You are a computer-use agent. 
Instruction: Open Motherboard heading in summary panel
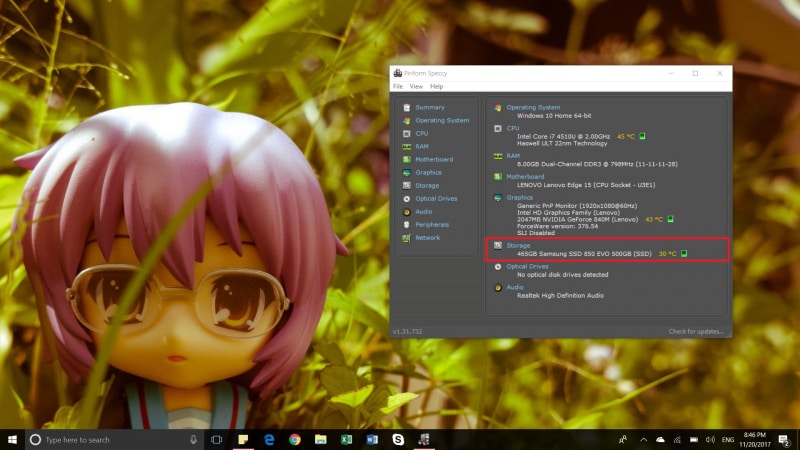point(525,177)
